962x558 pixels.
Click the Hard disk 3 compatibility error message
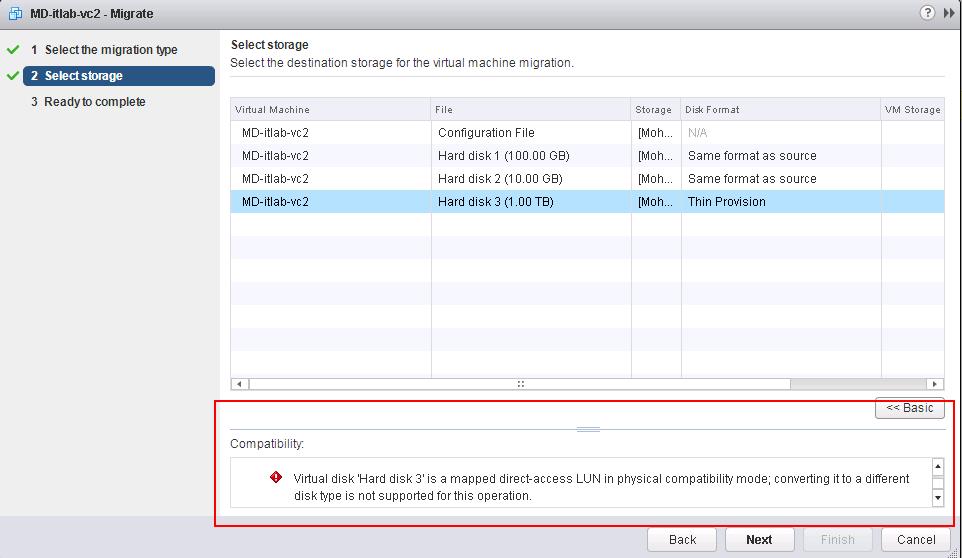601,487
